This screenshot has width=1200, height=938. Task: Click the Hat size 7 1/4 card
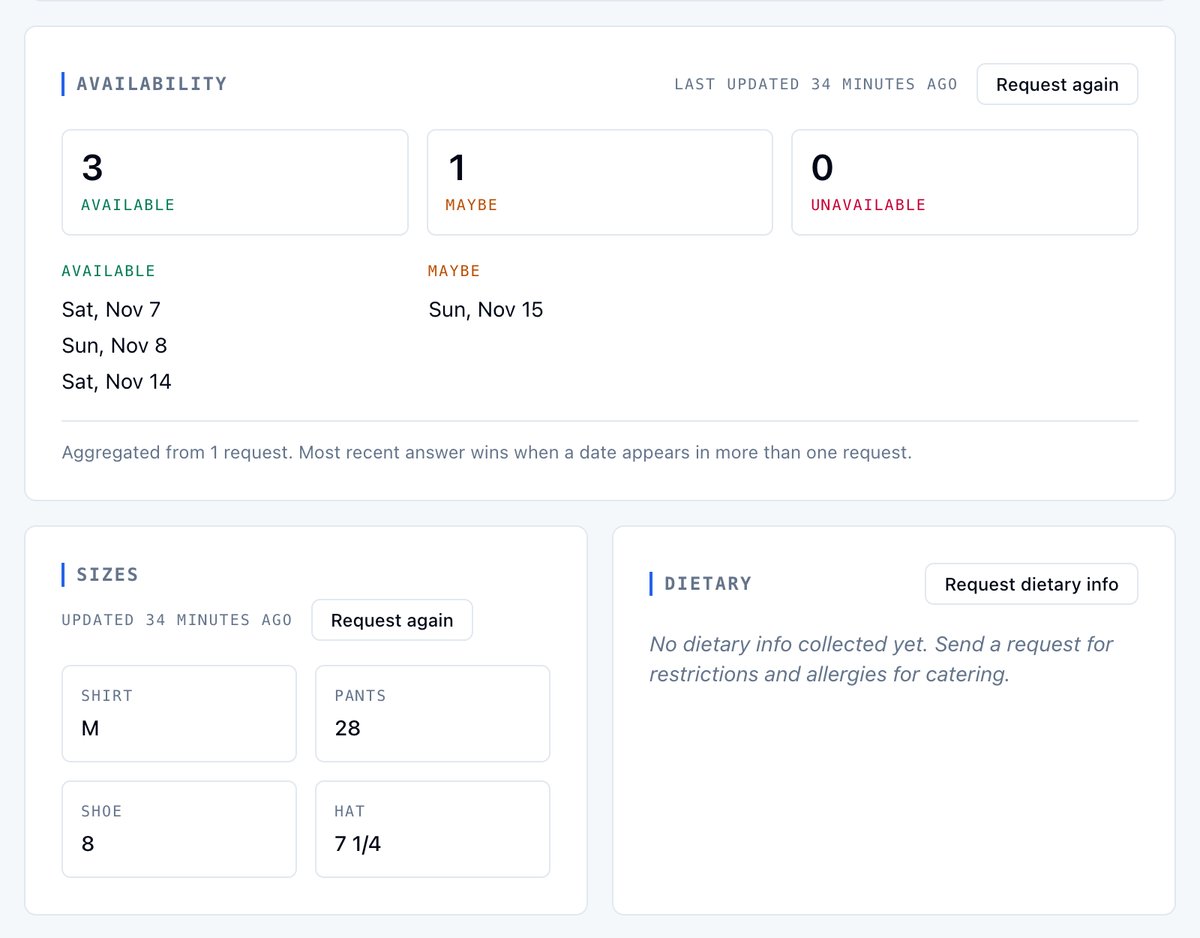[433, 829]
